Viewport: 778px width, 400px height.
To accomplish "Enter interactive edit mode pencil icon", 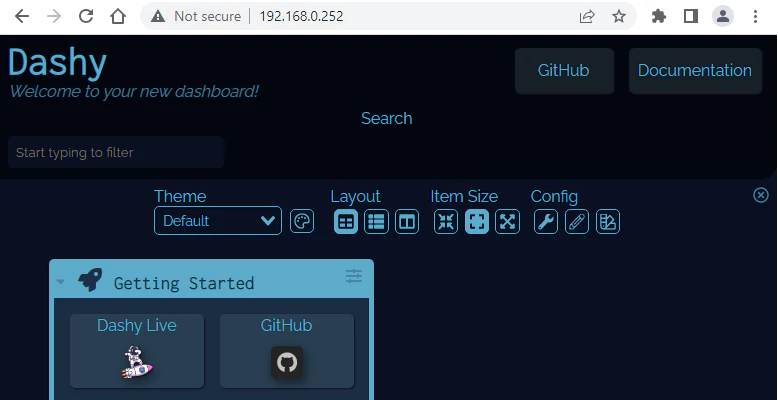I will [576, 221].
